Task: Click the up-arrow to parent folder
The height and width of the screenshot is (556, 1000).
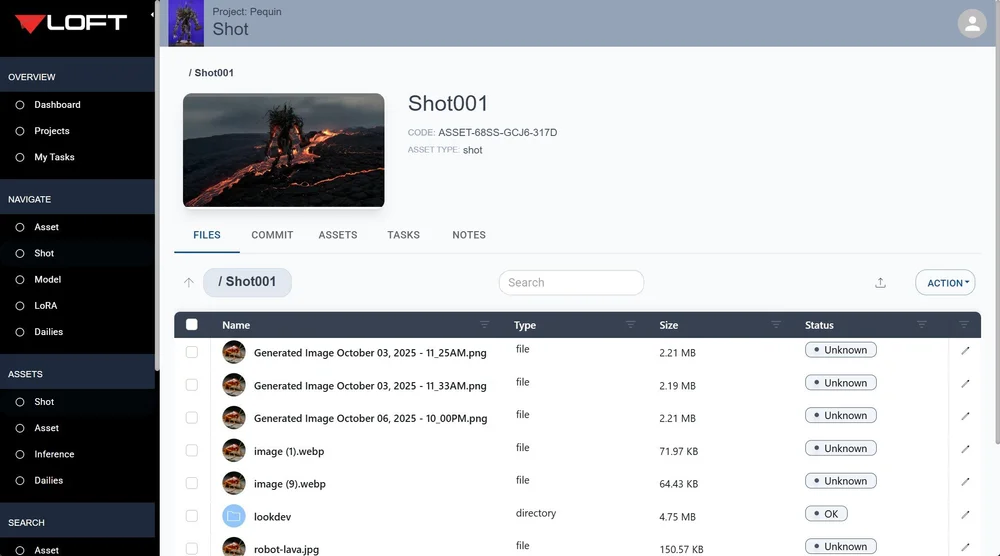Action: (x=189, y=282)
